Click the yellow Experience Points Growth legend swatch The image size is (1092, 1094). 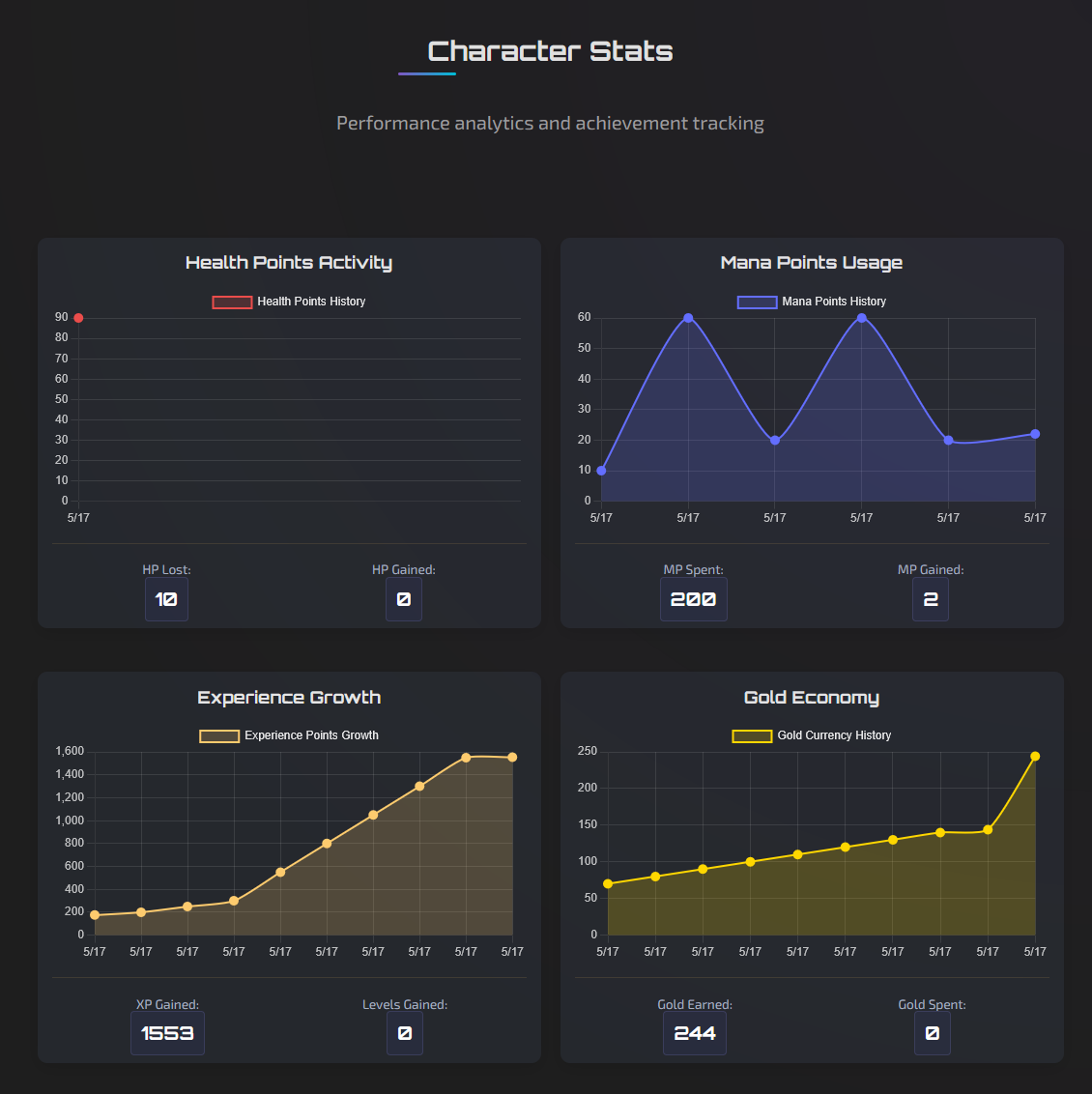[218, 735]
